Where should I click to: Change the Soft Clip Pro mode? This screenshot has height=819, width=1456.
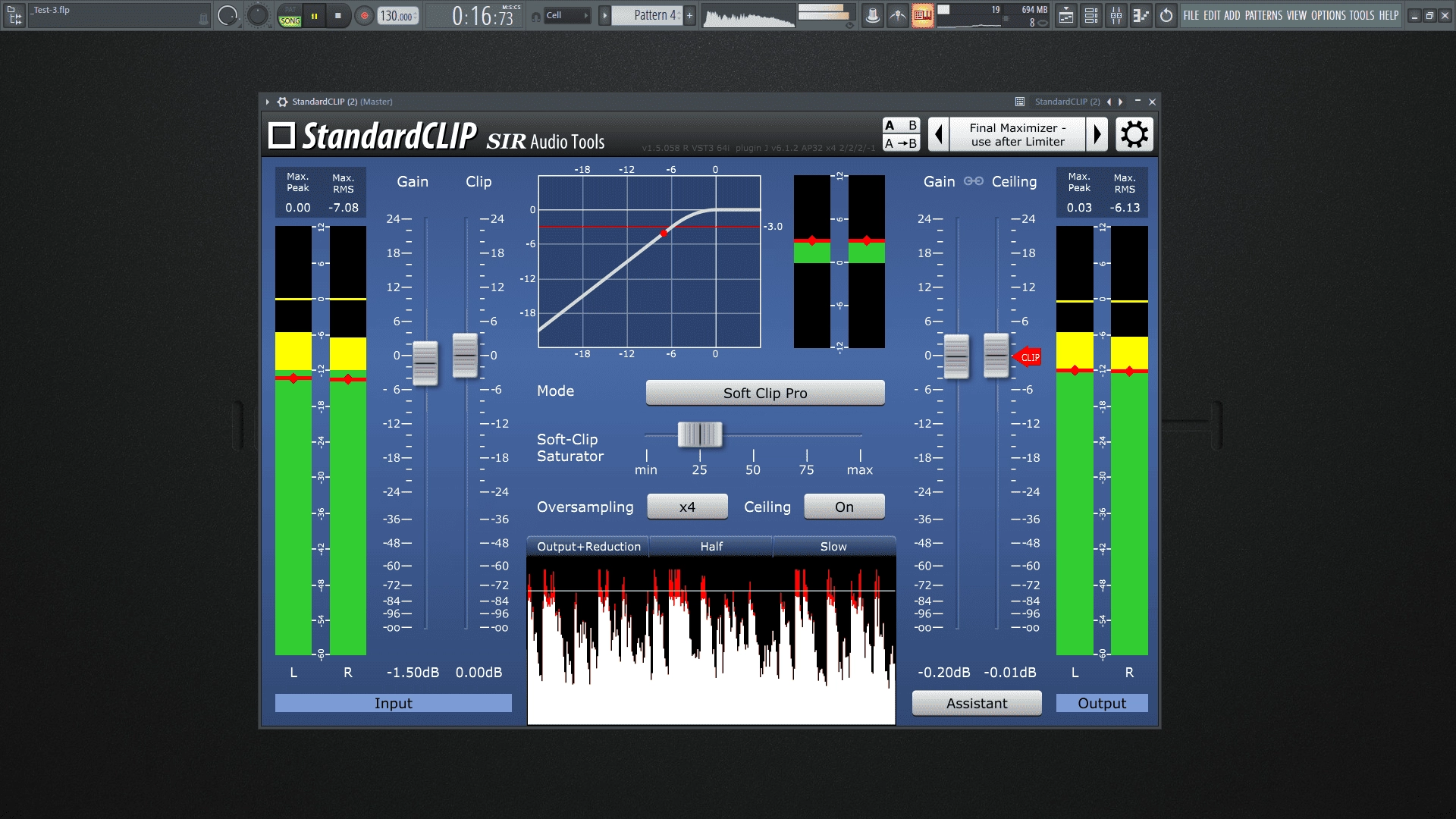765,393
